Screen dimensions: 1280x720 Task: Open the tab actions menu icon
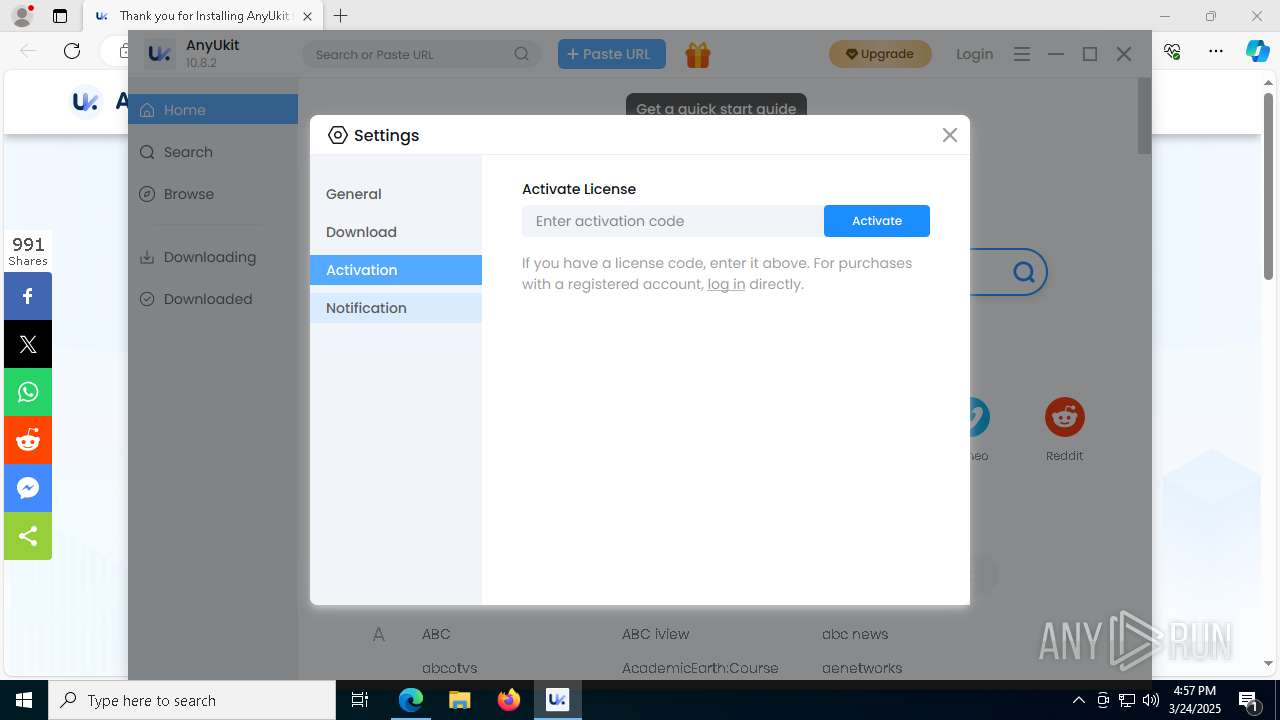point(60,16)
